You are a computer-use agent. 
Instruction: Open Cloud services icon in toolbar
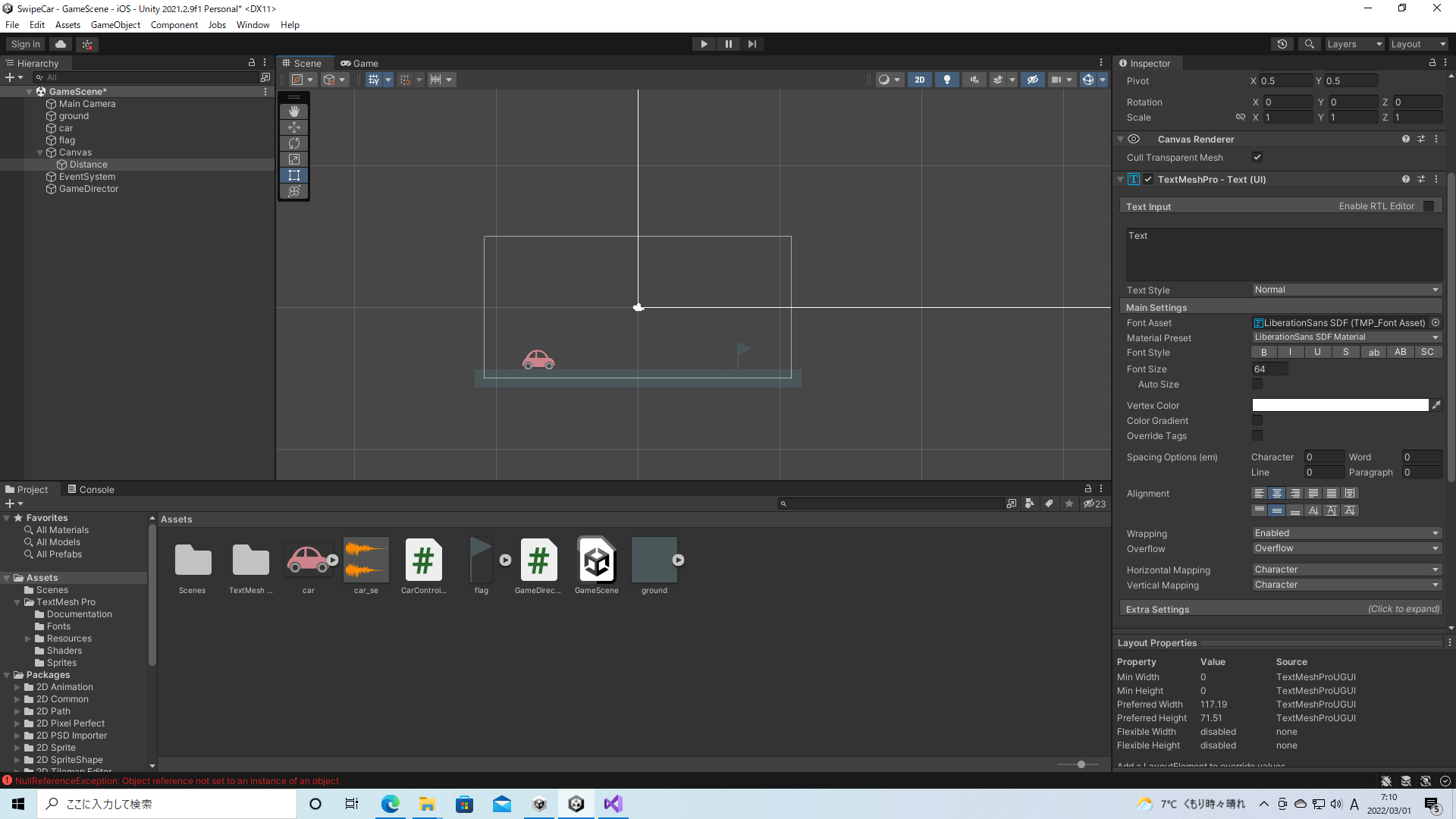coord(61,44)
